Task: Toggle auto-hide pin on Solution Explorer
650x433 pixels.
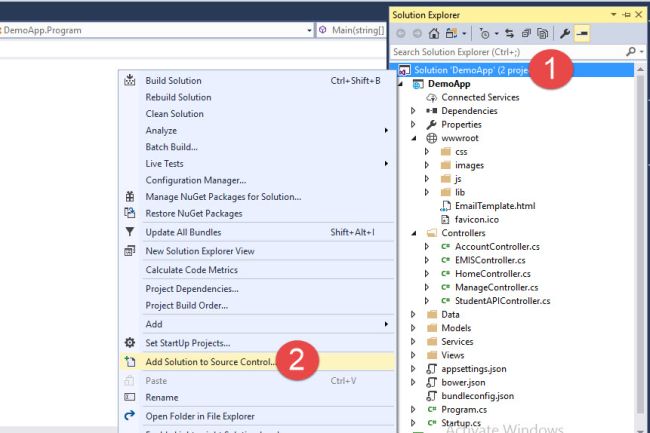Action: click(x=626, y=15)
